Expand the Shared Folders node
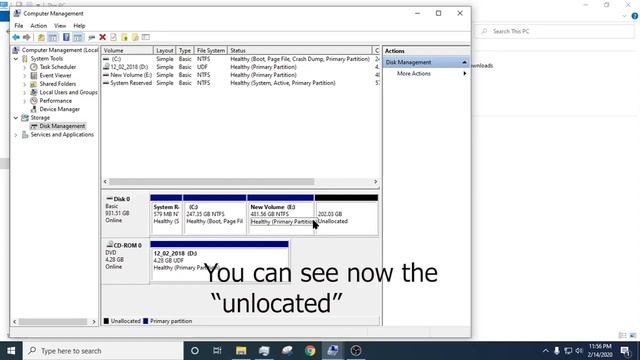This screenshot has width=640, height=360. click(24, 84)
